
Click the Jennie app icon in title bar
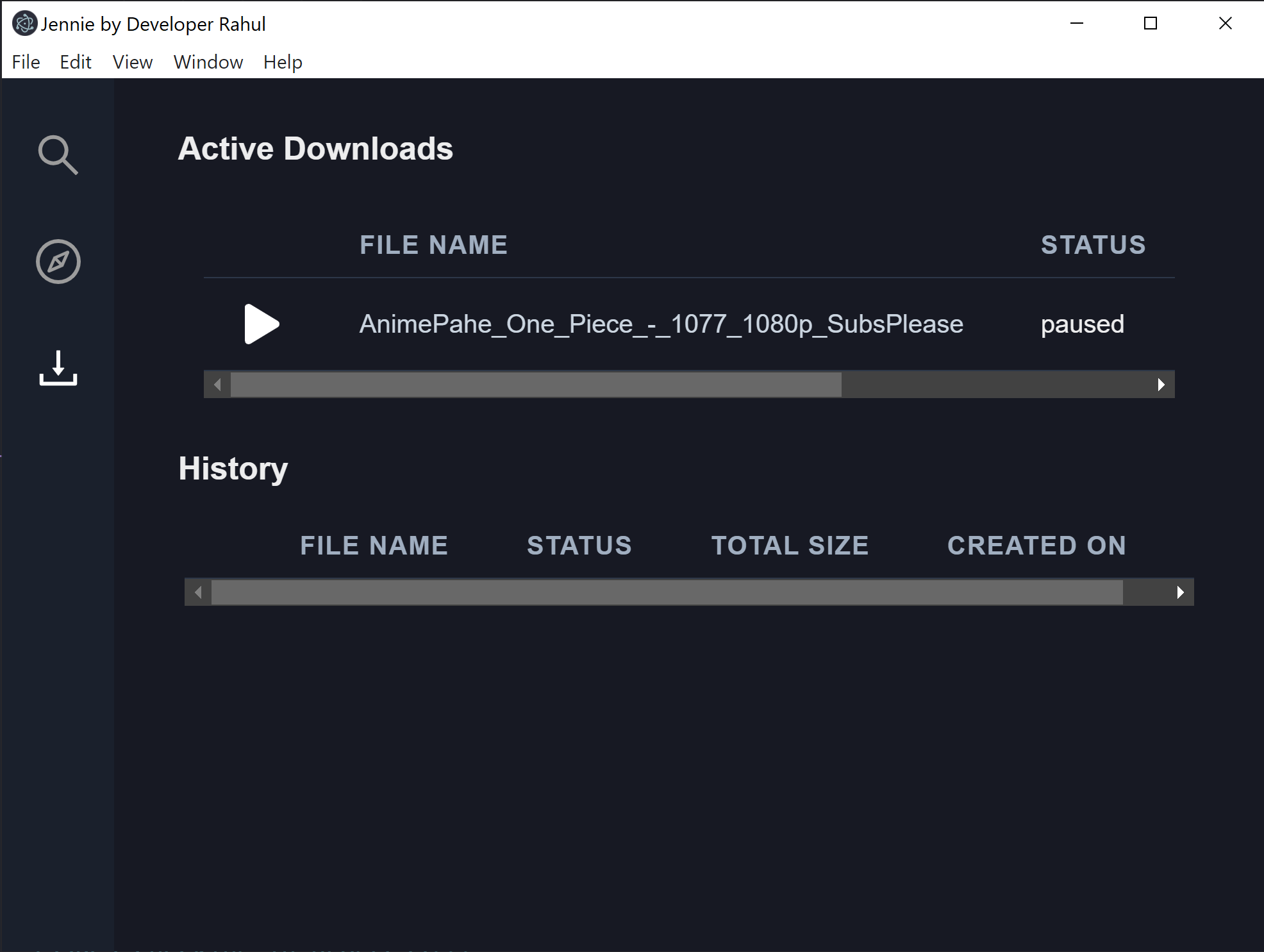click(x=24, y=24)
